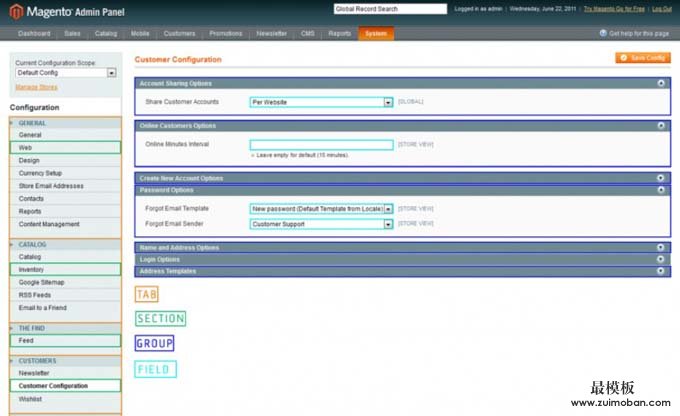Viewport: 680px width, 416px height.
Task: Select Catalog in configuration sidebar
Action: pyautogui.click(x=65, y=257)
